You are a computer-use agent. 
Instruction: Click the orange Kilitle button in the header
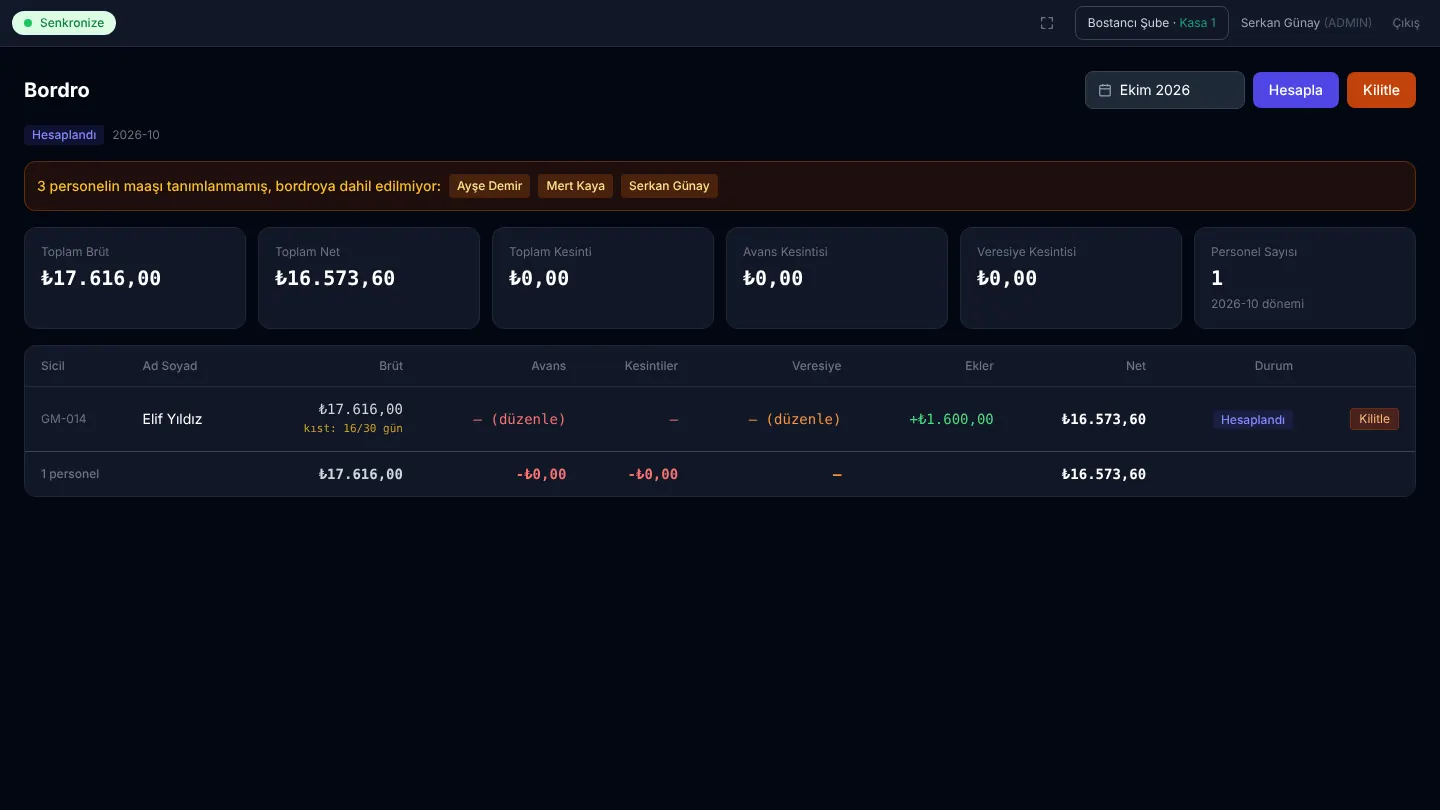1381,90
